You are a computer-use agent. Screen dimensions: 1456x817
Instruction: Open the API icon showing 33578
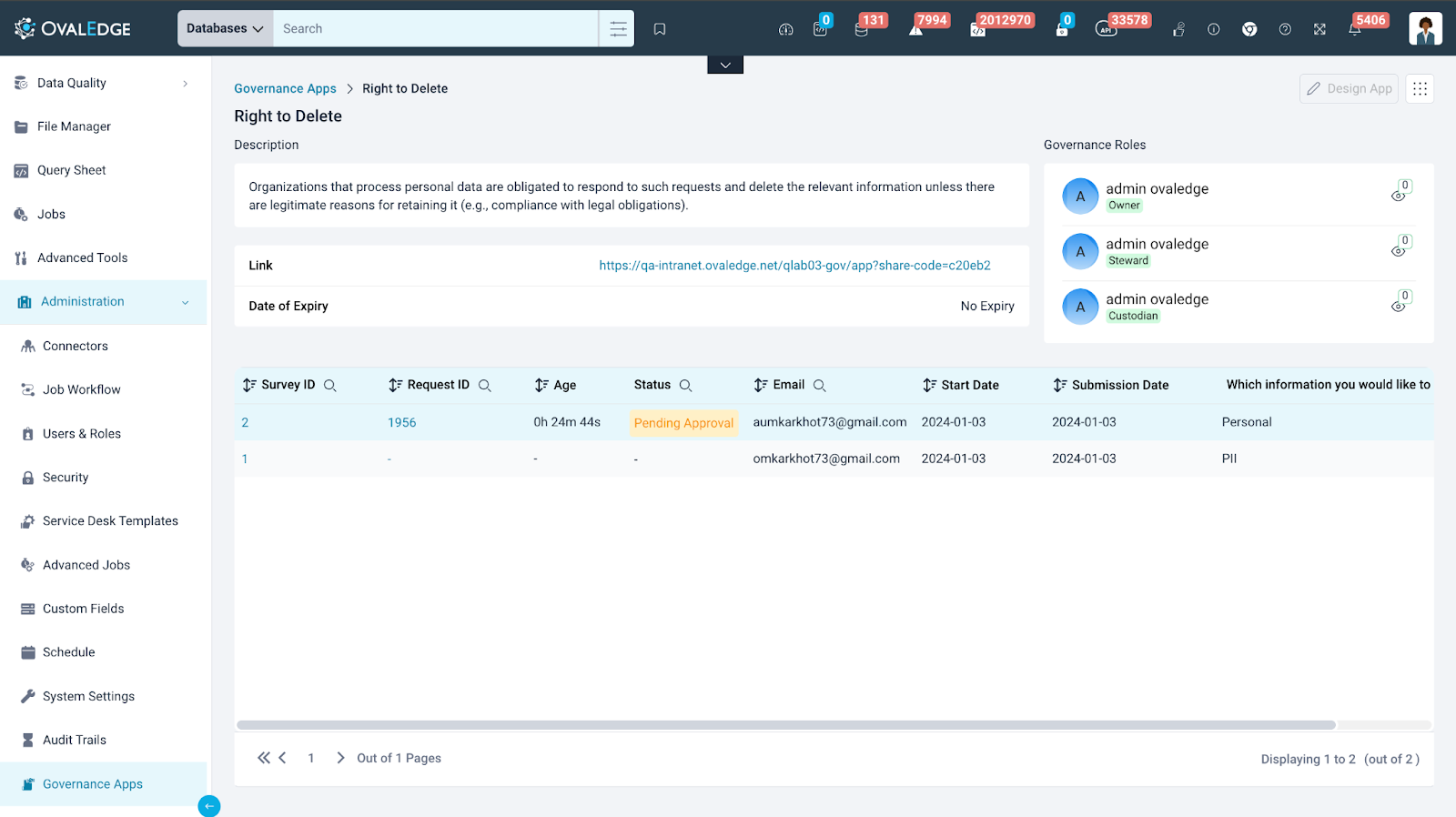click(x=1106, y=29)
